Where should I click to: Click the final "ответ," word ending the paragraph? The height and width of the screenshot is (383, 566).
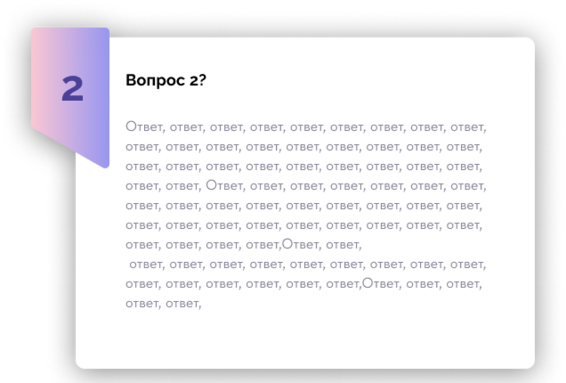(183, 304)
